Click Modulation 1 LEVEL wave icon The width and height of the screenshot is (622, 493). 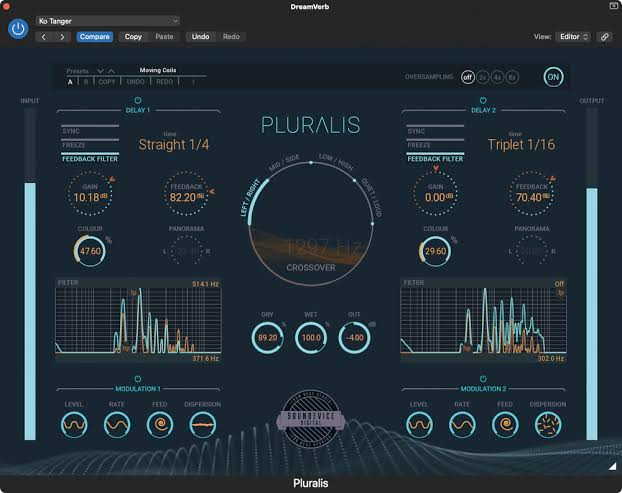coord(74,425)
